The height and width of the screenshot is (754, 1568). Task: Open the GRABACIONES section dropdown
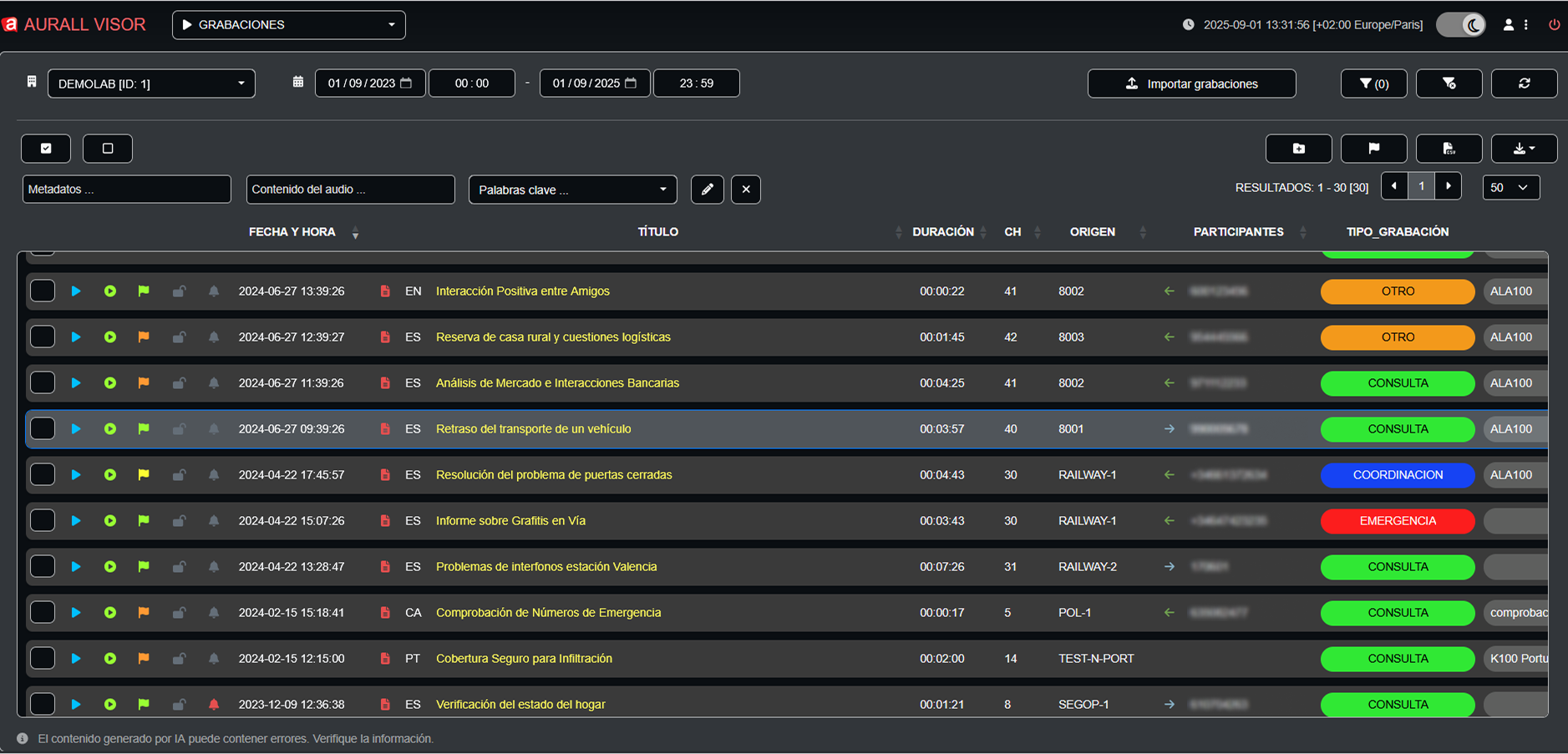point(288,25)
